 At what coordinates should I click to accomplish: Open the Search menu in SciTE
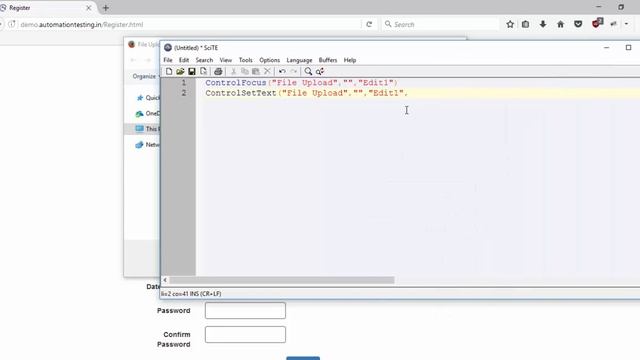[x=204, y=60]
